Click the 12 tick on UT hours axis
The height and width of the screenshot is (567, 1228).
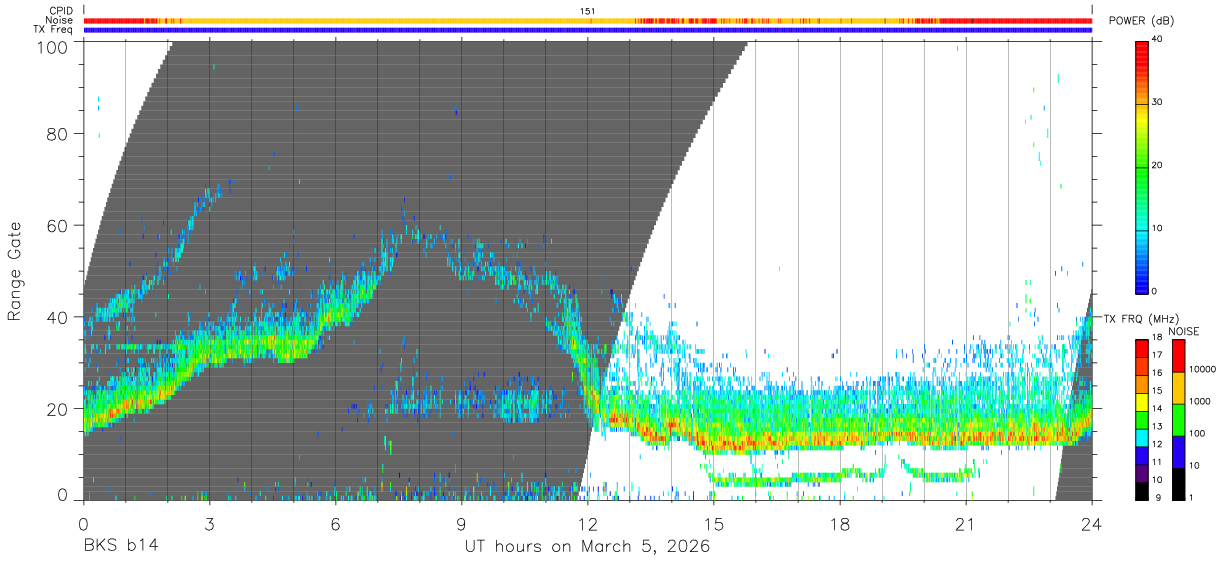(x=588, y=524)
